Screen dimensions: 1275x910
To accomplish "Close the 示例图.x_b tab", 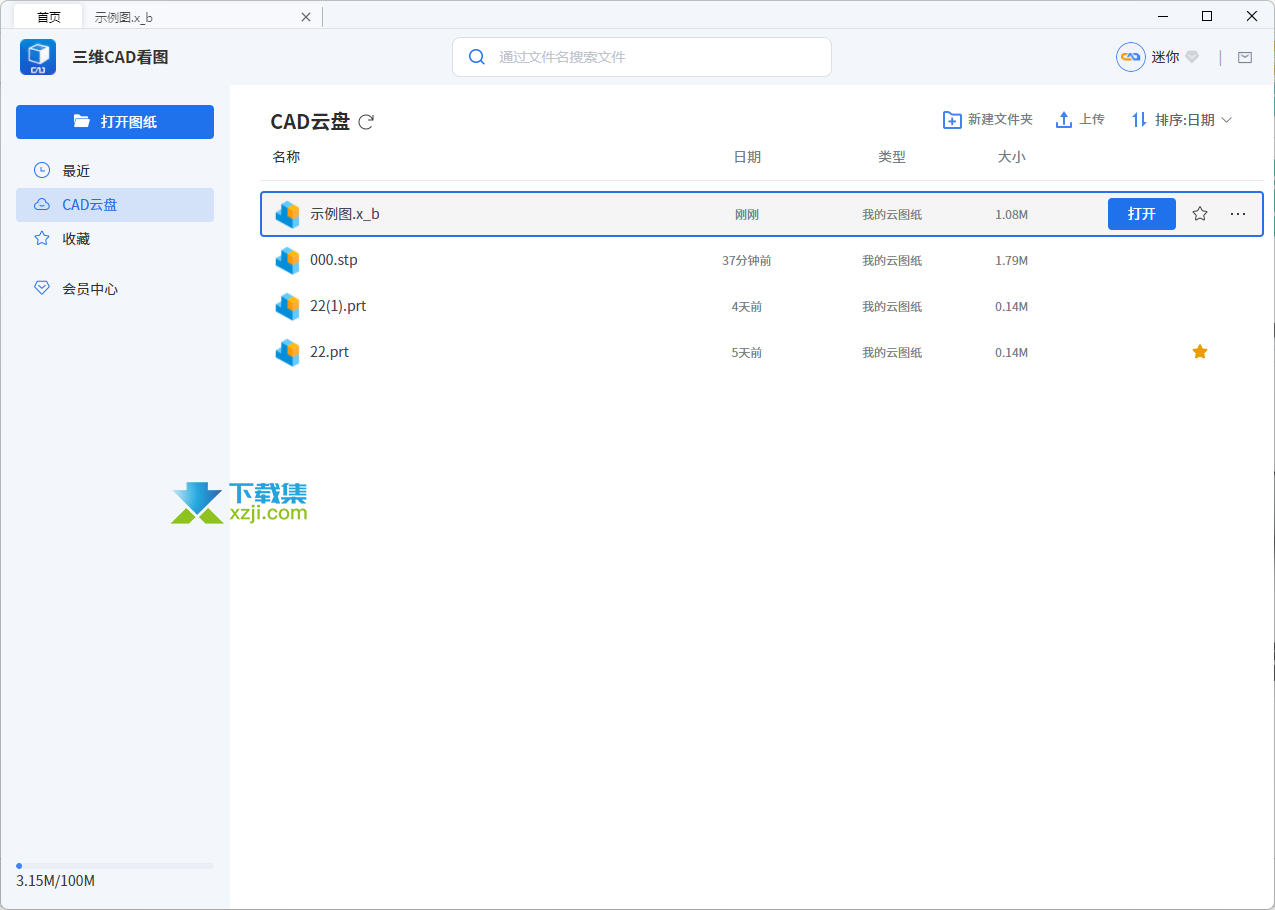I will (306, 17).
